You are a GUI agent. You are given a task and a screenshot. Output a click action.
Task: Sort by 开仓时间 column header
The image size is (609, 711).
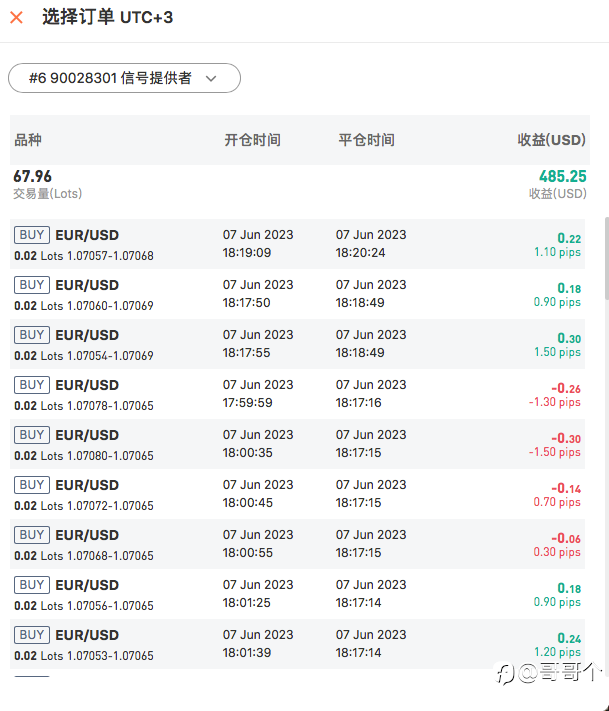pyautogui.click(x=253, y=140)
